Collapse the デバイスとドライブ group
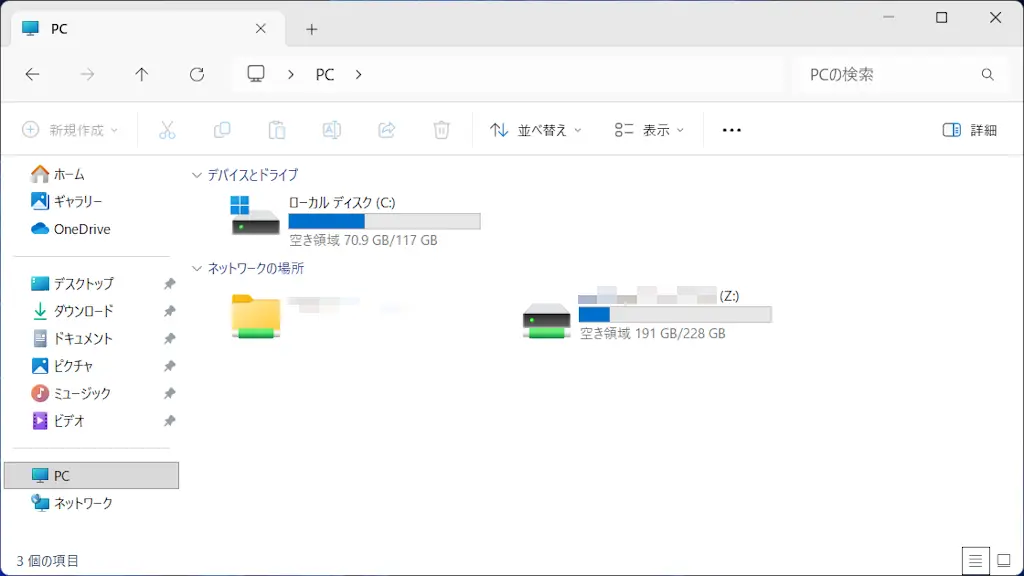The width and height of the screenshot is (1024, 576). (196, 175)
